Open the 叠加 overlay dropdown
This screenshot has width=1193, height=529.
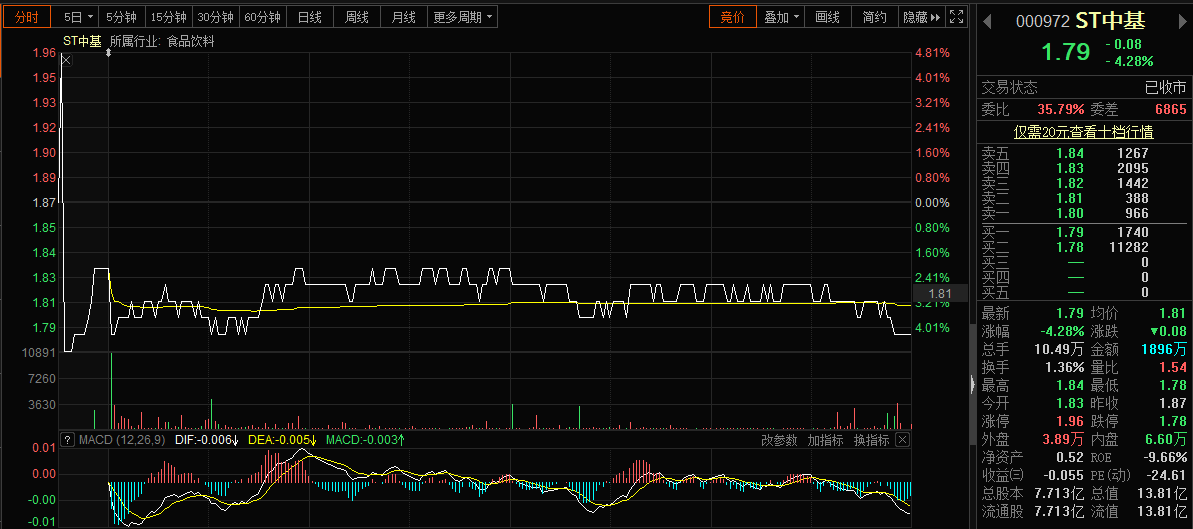pos(782,17)
